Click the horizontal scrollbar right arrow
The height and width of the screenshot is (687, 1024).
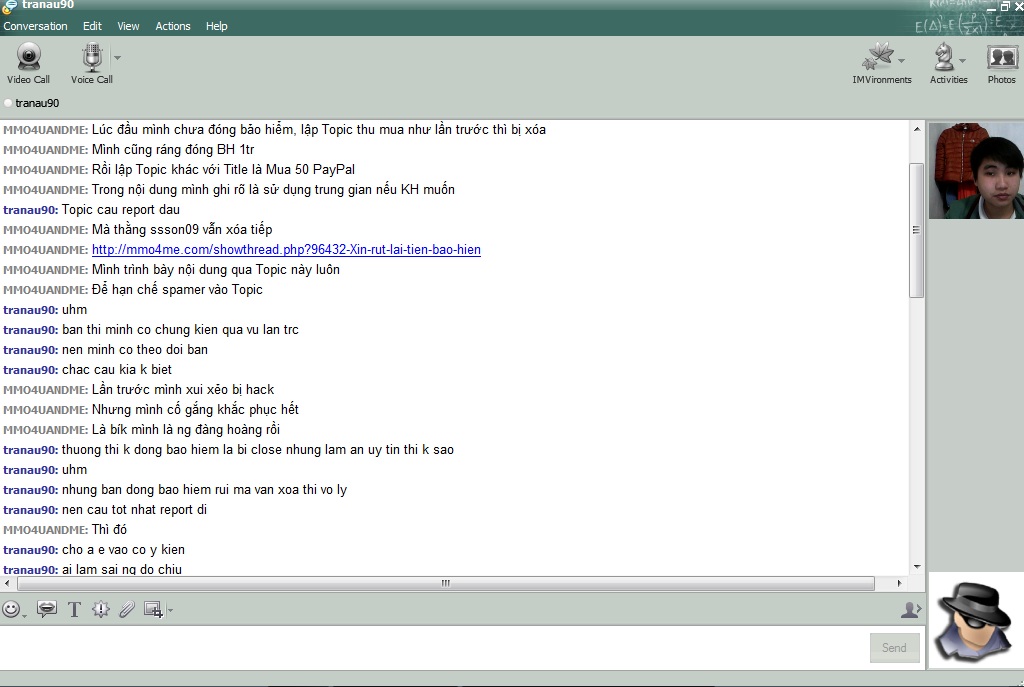pyautogui.click(x=899, y=583)
